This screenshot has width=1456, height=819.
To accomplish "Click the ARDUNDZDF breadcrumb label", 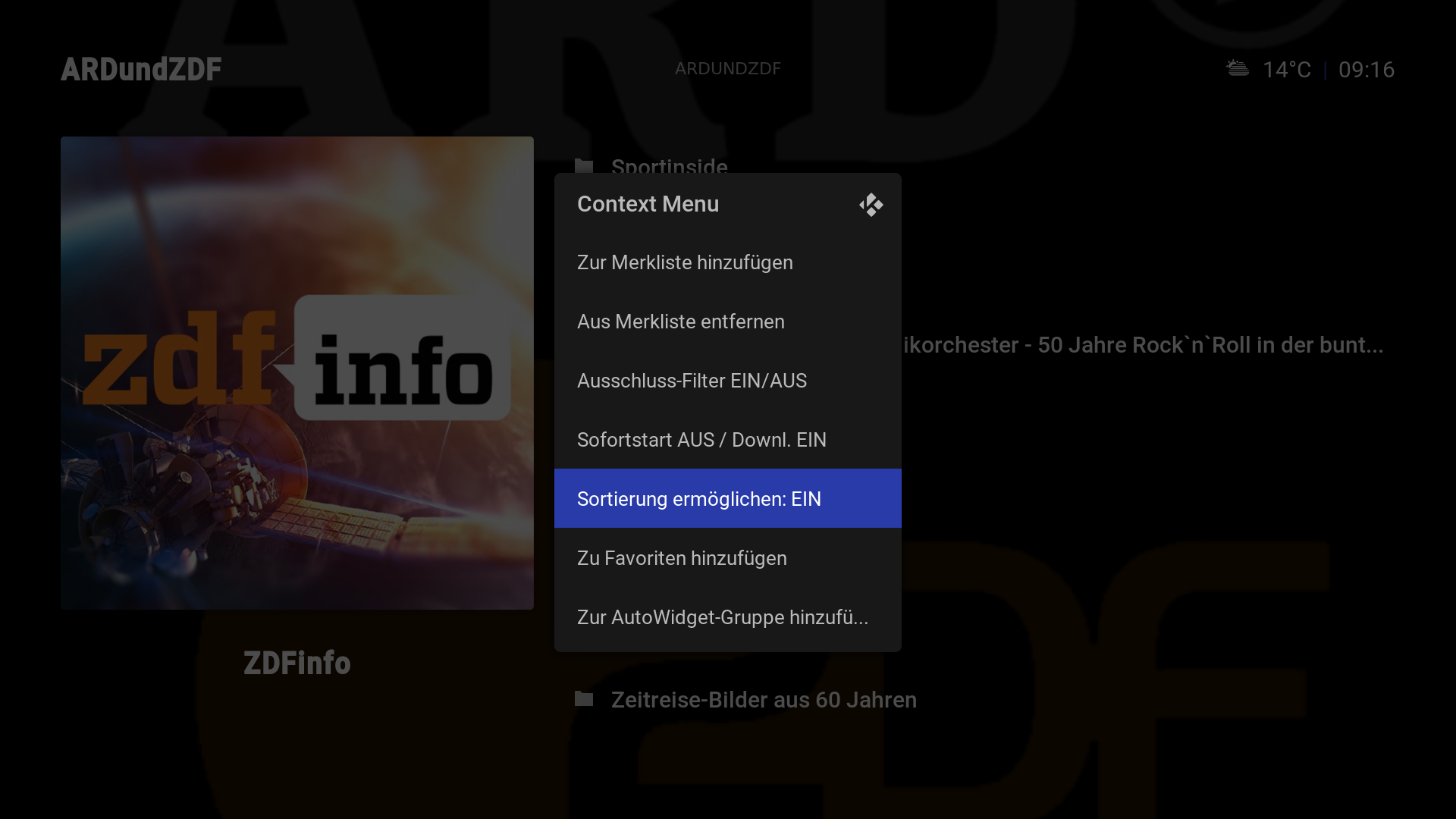I will pos(727,68).
